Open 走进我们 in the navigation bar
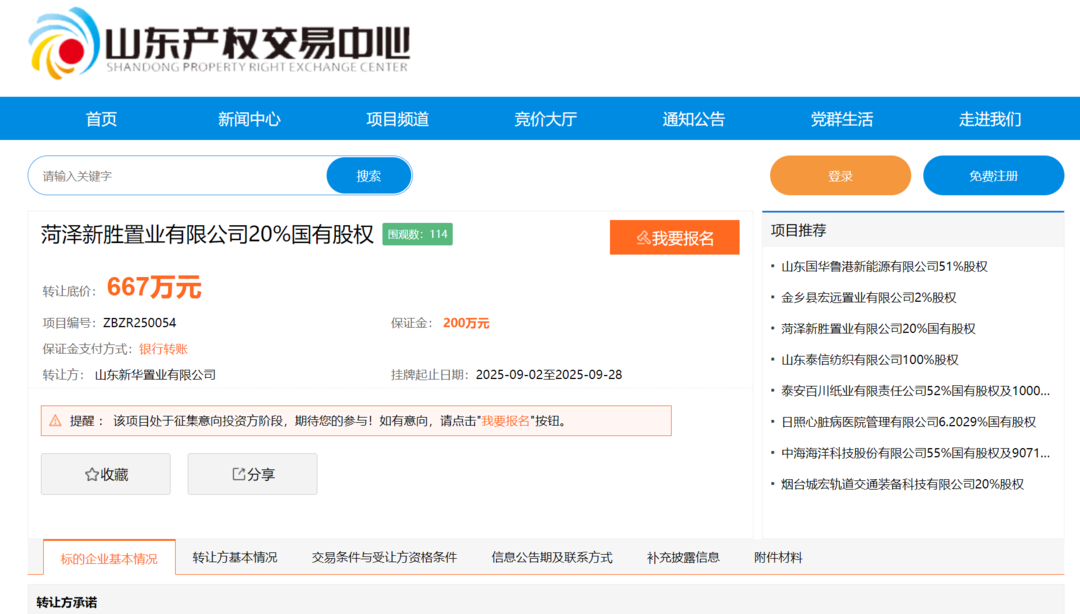 (990, 119)
